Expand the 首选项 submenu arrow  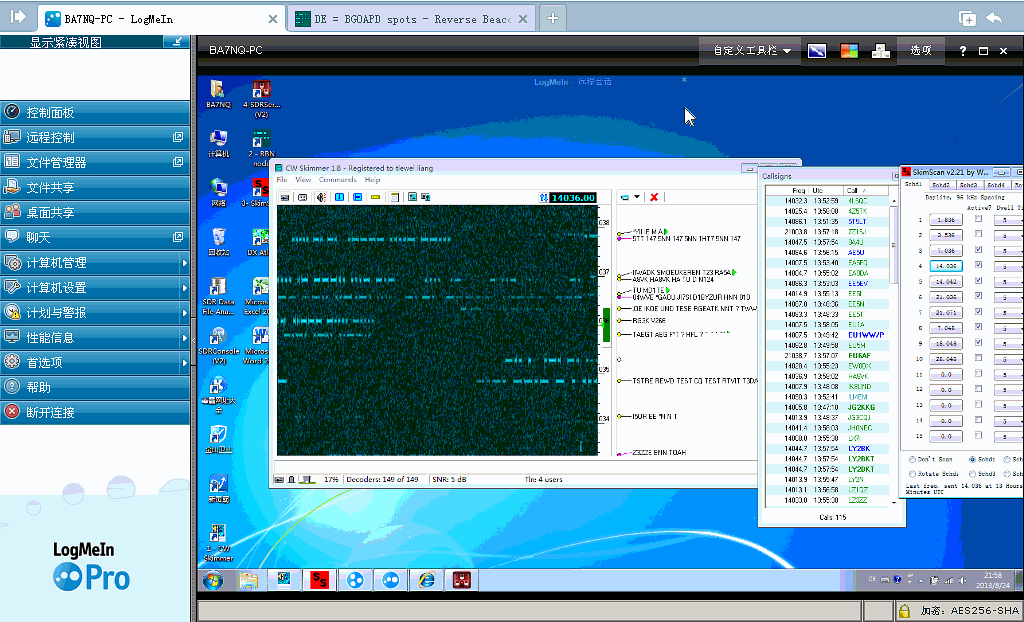tap(184, 363)
